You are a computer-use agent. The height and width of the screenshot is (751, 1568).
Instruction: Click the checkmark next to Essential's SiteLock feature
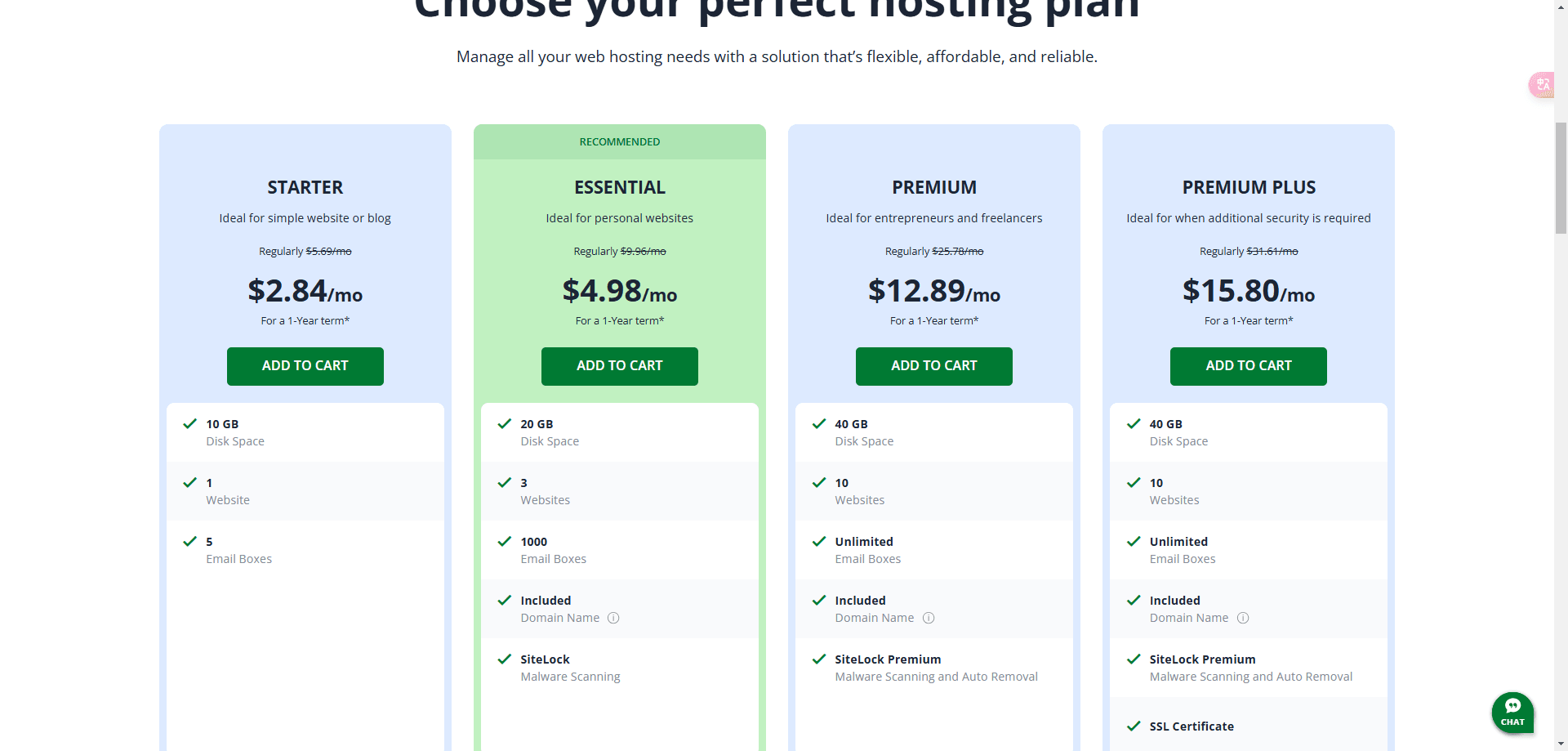tap(503, 659)
